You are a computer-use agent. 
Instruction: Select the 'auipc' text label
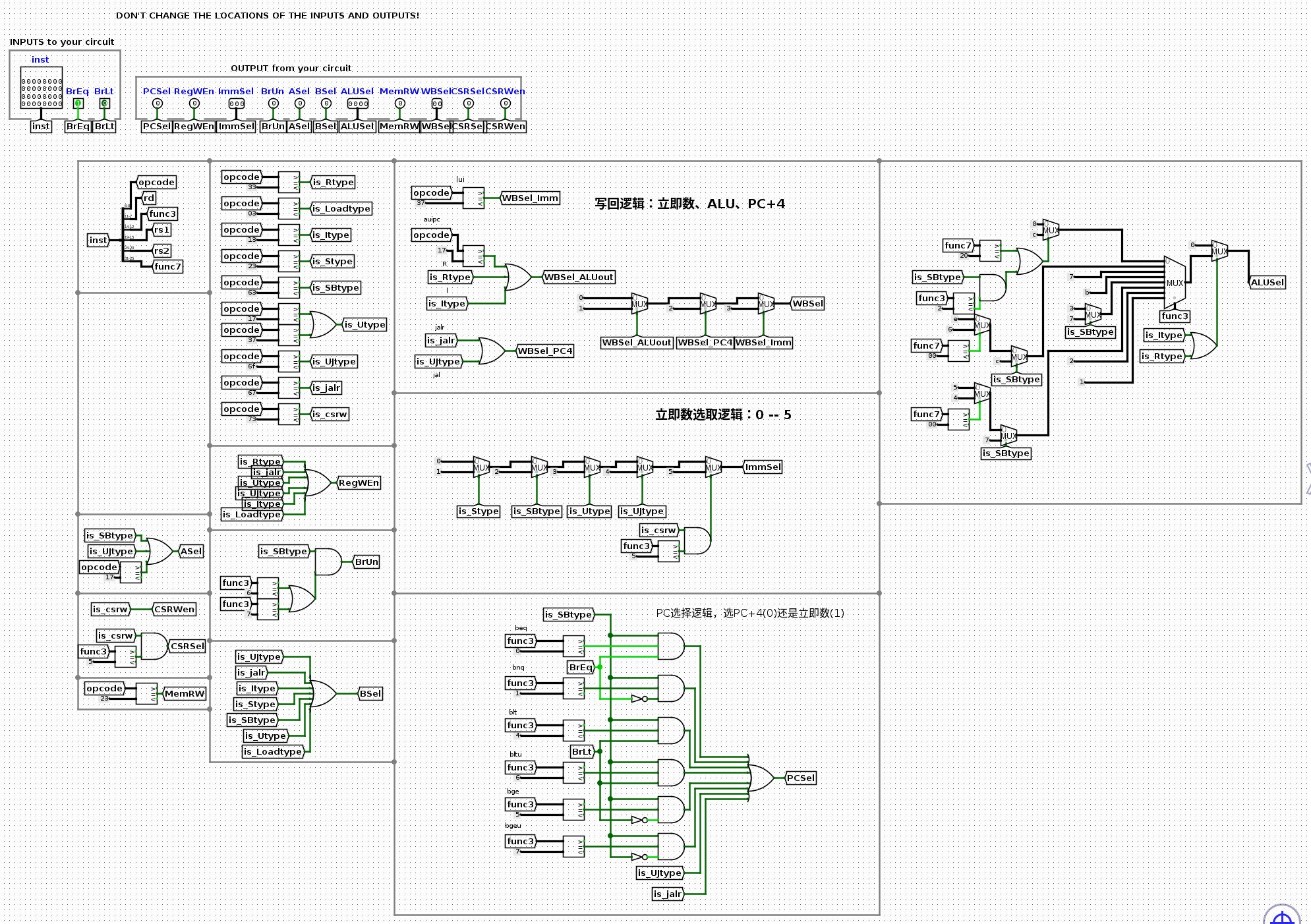[x=432, y=219]
